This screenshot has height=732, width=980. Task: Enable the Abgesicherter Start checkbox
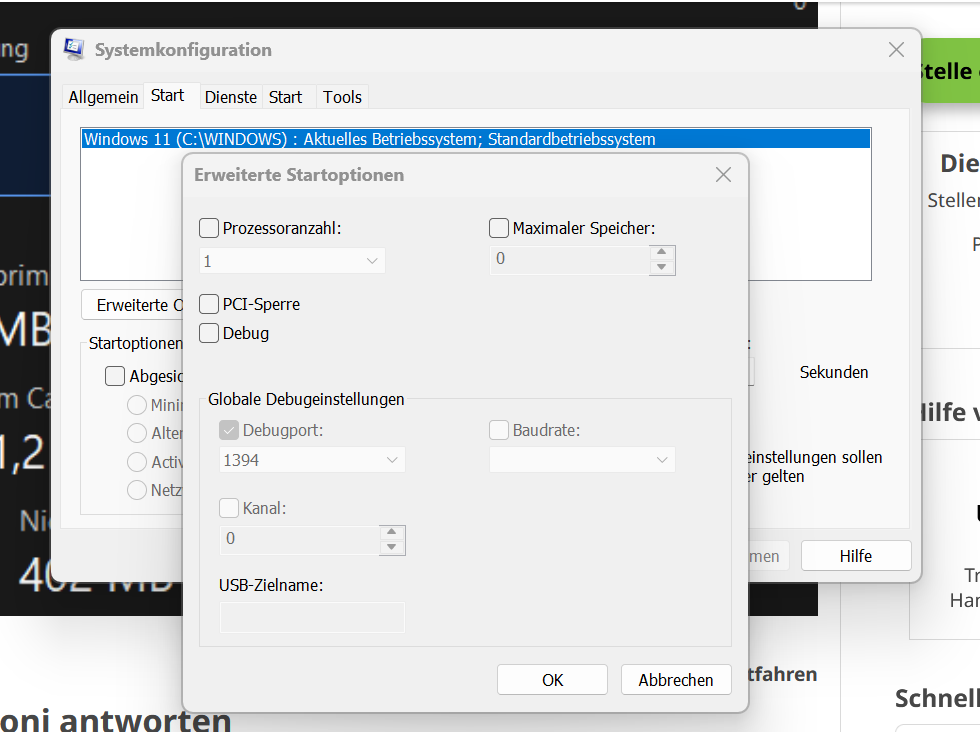point(115,376)
